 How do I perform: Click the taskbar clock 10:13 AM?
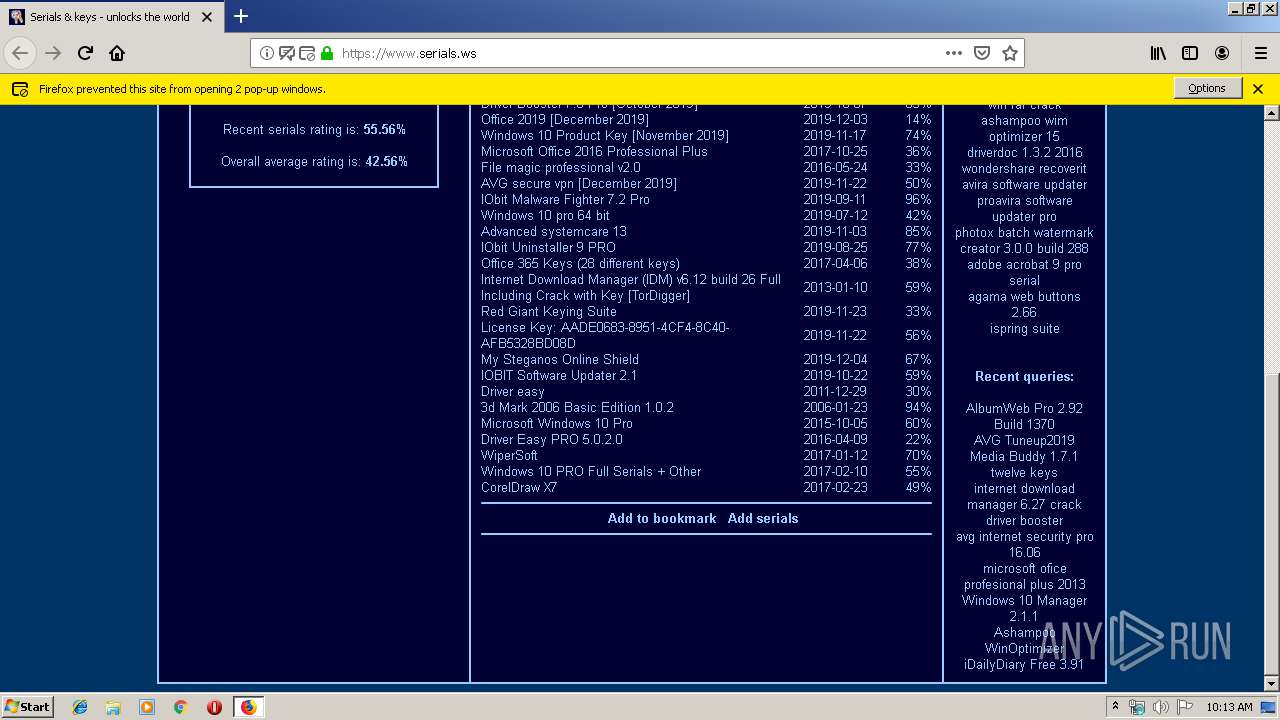[x=1229, y=707]
